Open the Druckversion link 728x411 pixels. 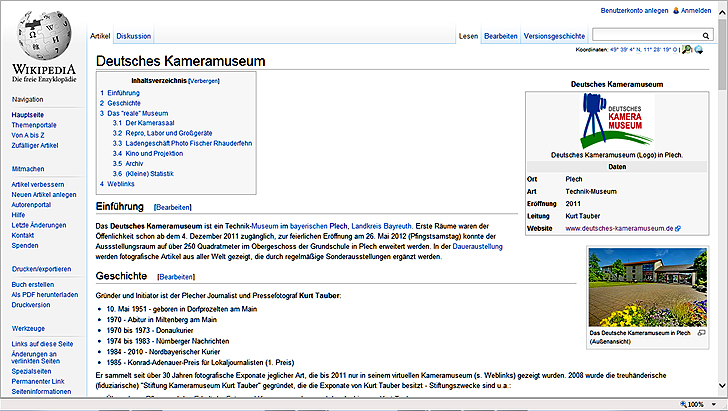31,305
